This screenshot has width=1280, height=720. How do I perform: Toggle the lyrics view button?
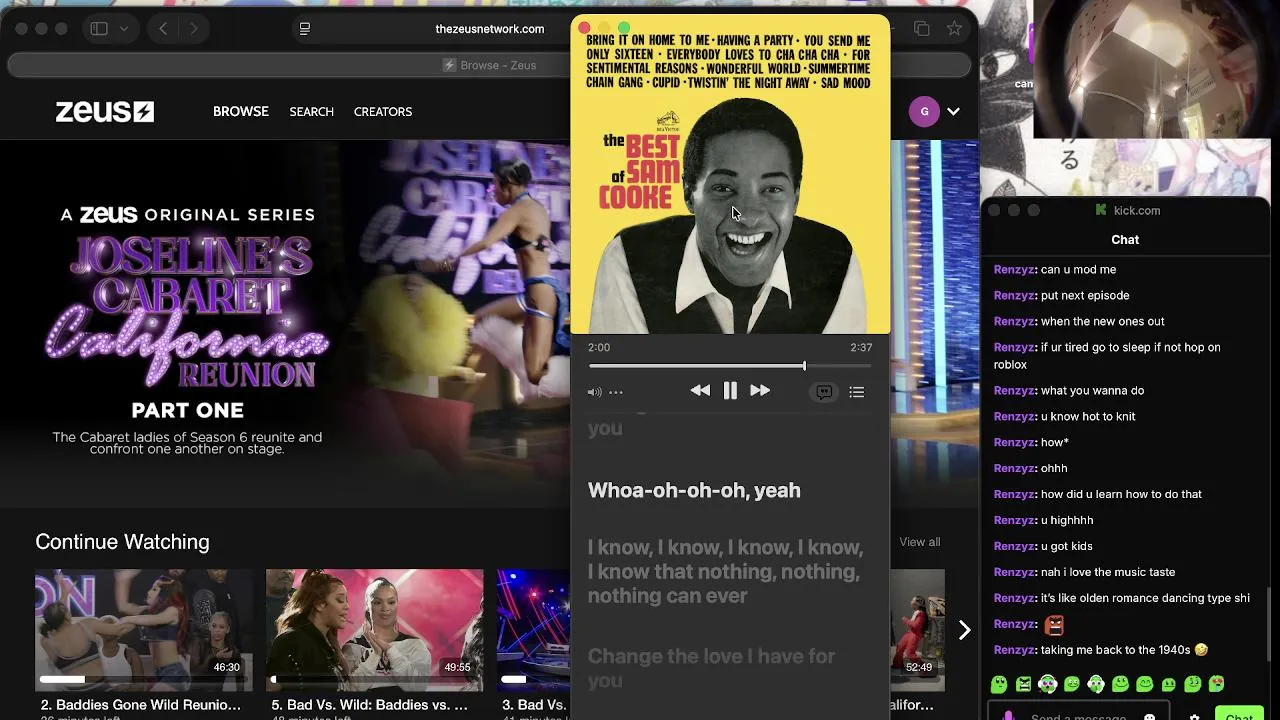coord(824,392)
